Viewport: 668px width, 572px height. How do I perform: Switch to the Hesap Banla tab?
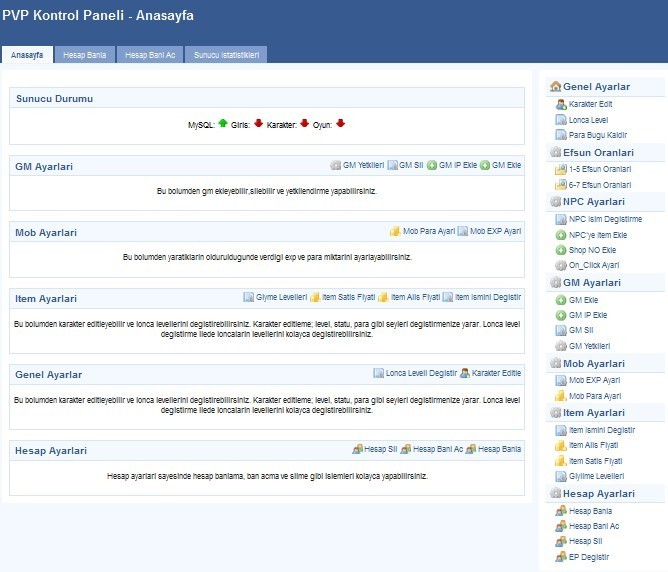click(84, 55)
